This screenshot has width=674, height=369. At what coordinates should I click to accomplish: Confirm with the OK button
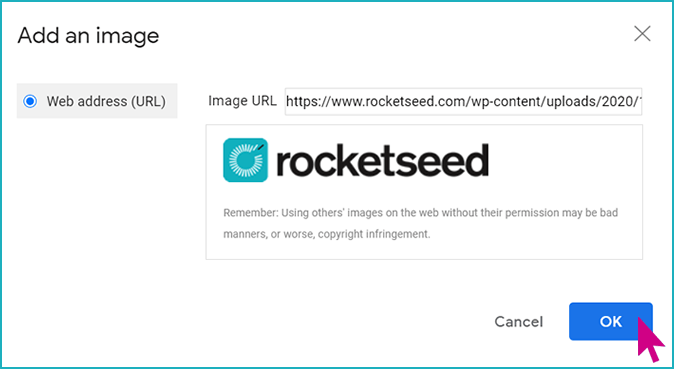[611, 321]
